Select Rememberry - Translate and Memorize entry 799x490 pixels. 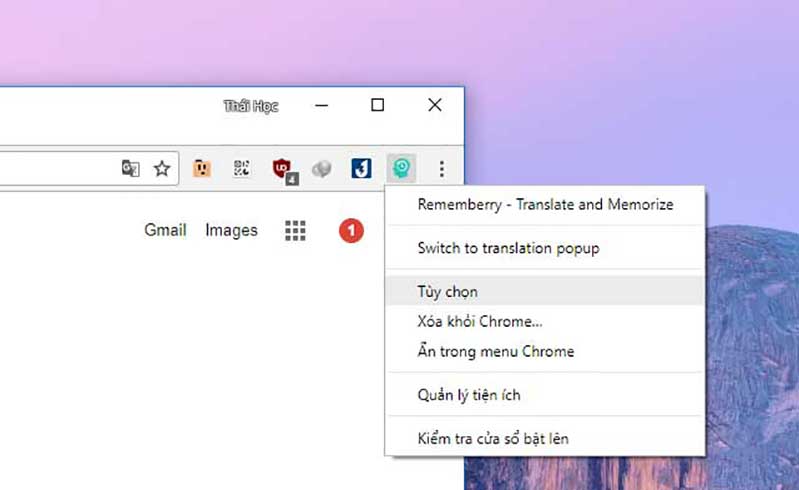click(545, 204)
